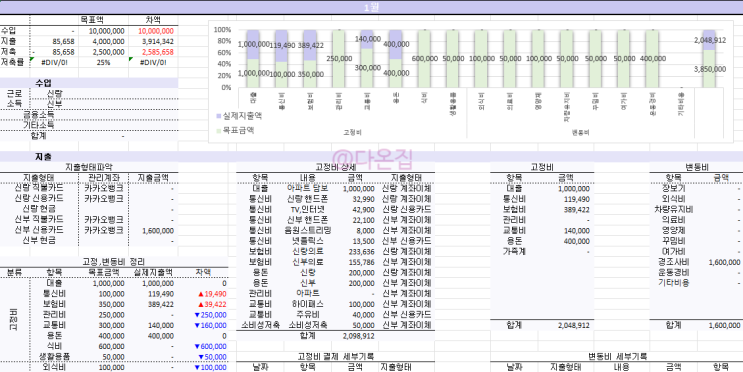
Task: Click the 기타소득 income row
Action: pos(39,125)
